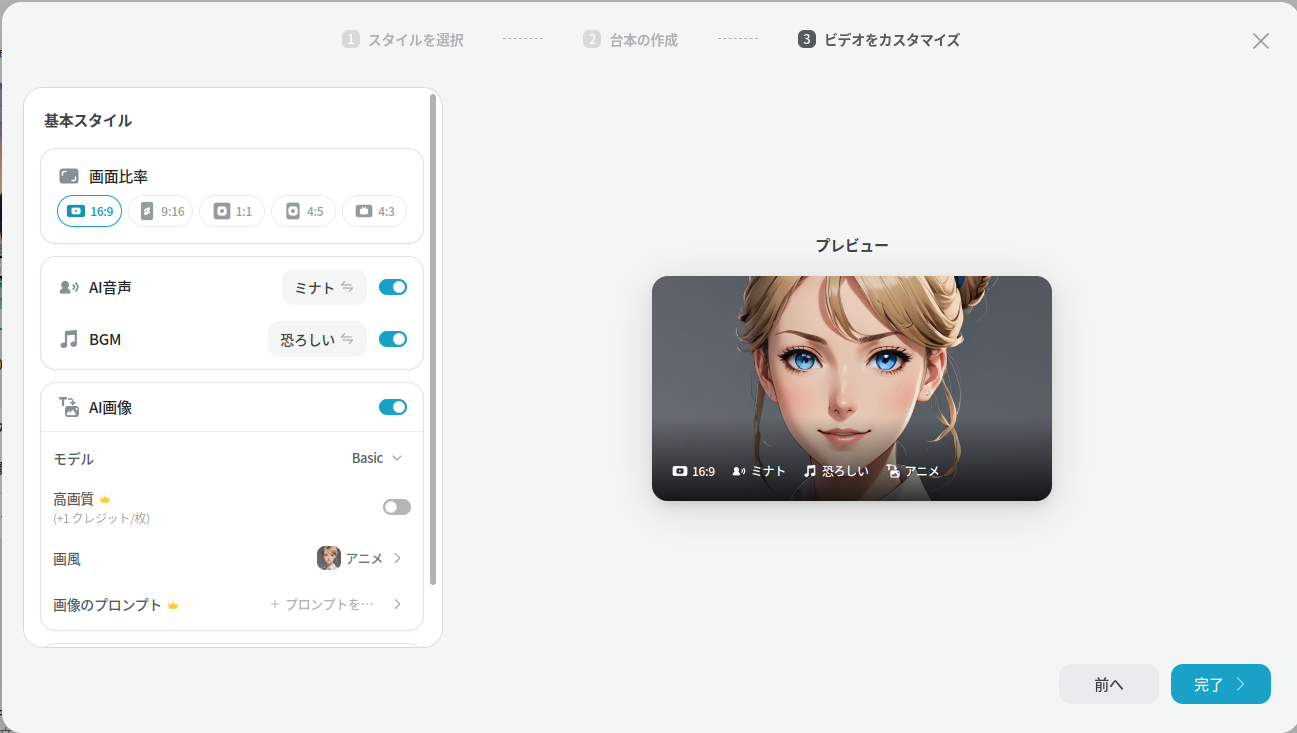Image resolution: width=1297 pixels, height=733 pixels.
Task: Expand the 画風 style chevron
Action: (x=397, y=558)
